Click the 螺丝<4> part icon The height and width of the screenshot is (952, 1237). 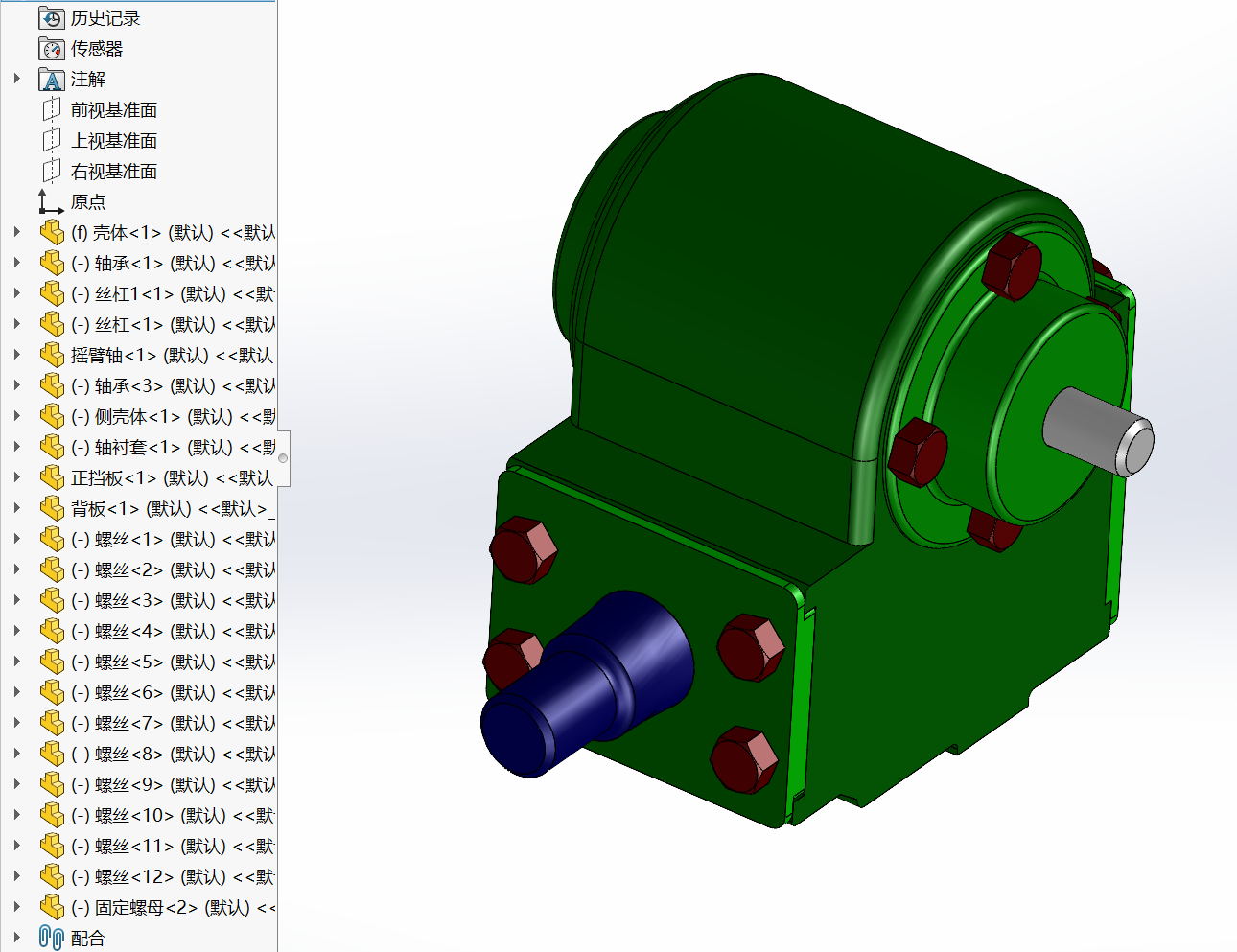52,632
